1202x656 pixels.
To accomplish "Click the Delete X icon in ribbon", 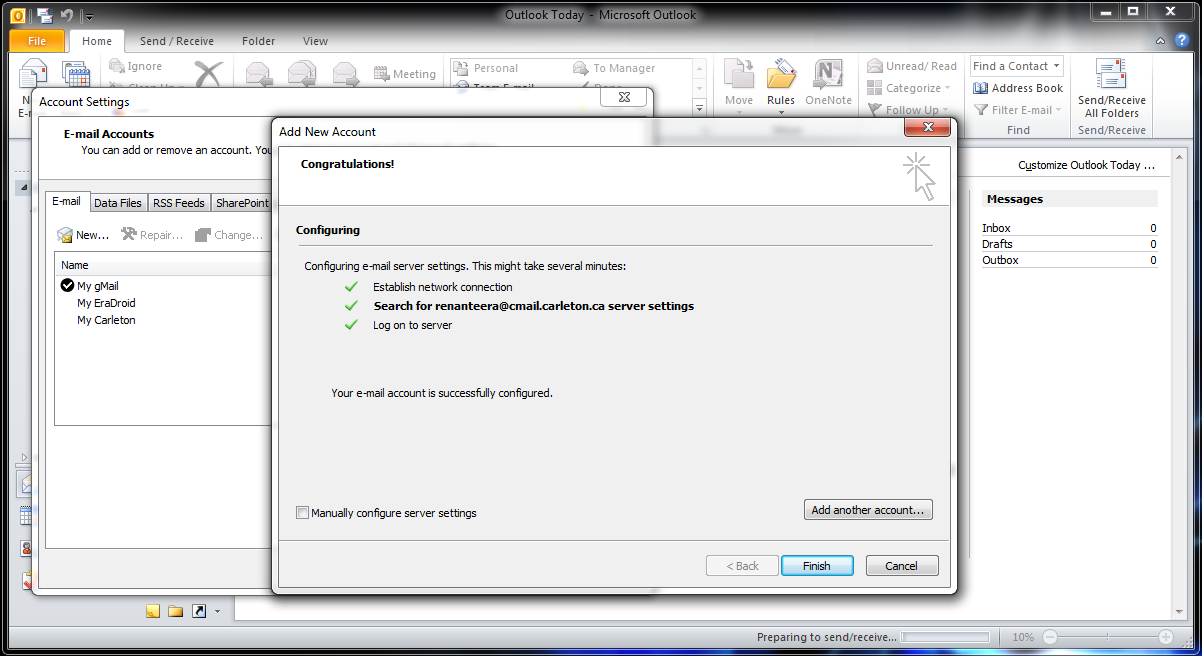I will tap(208, 75).
